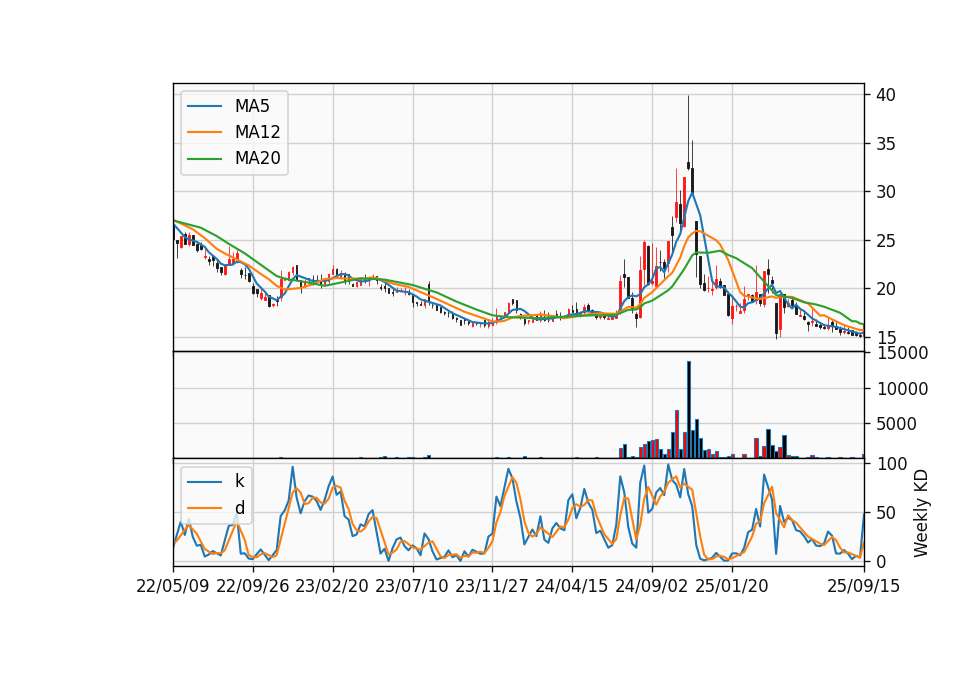
Task: Click the 24/09/02 date tick label
Action: coord(651,586)
